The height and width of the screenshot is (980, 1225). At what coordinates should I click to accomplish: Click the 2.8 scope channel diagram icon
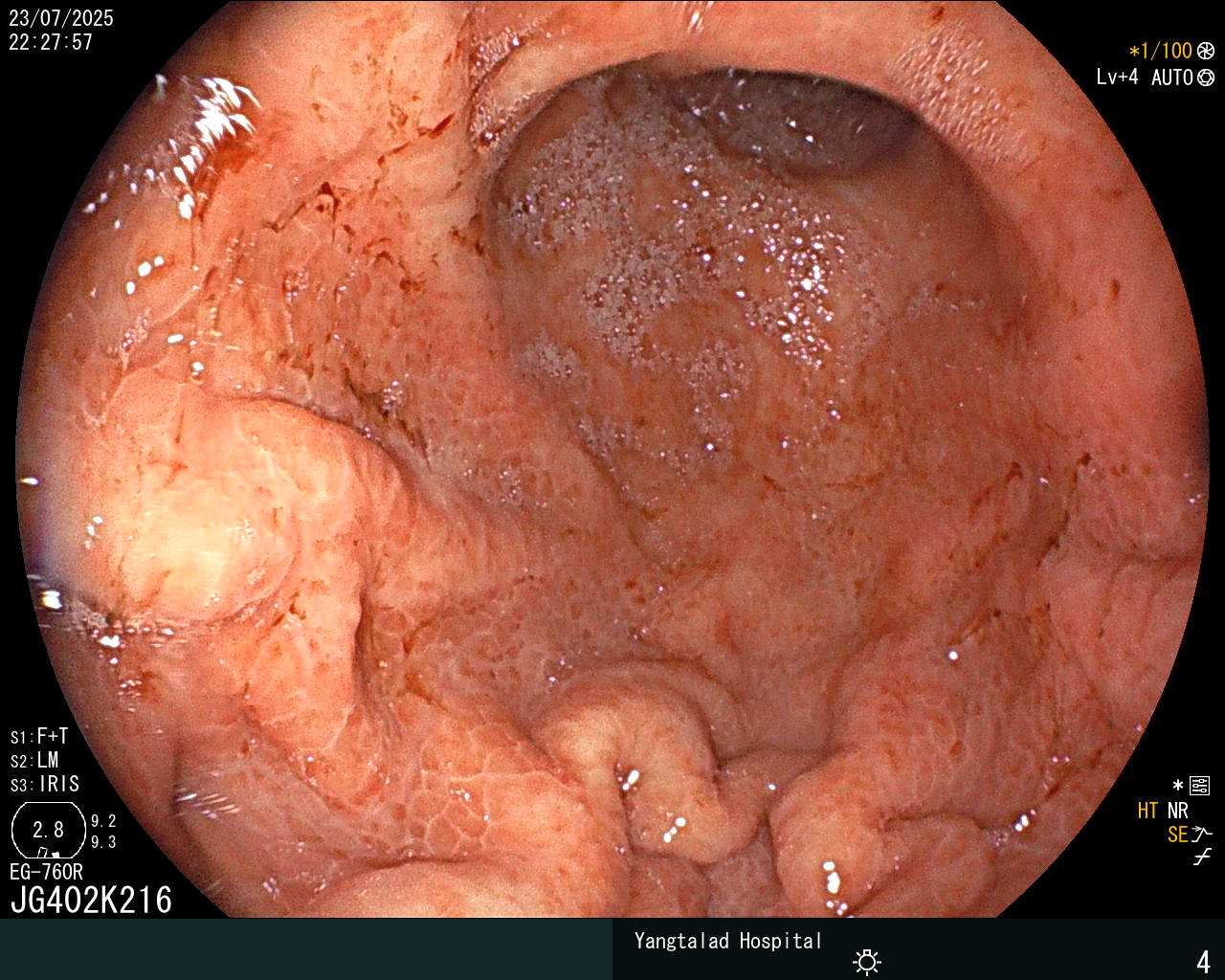(48, 830)
